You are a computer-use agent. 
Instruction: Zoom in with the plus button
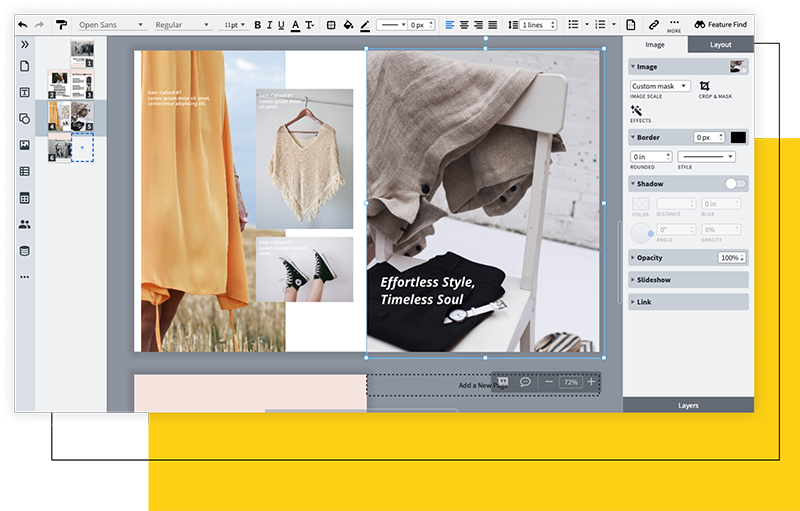591,382
